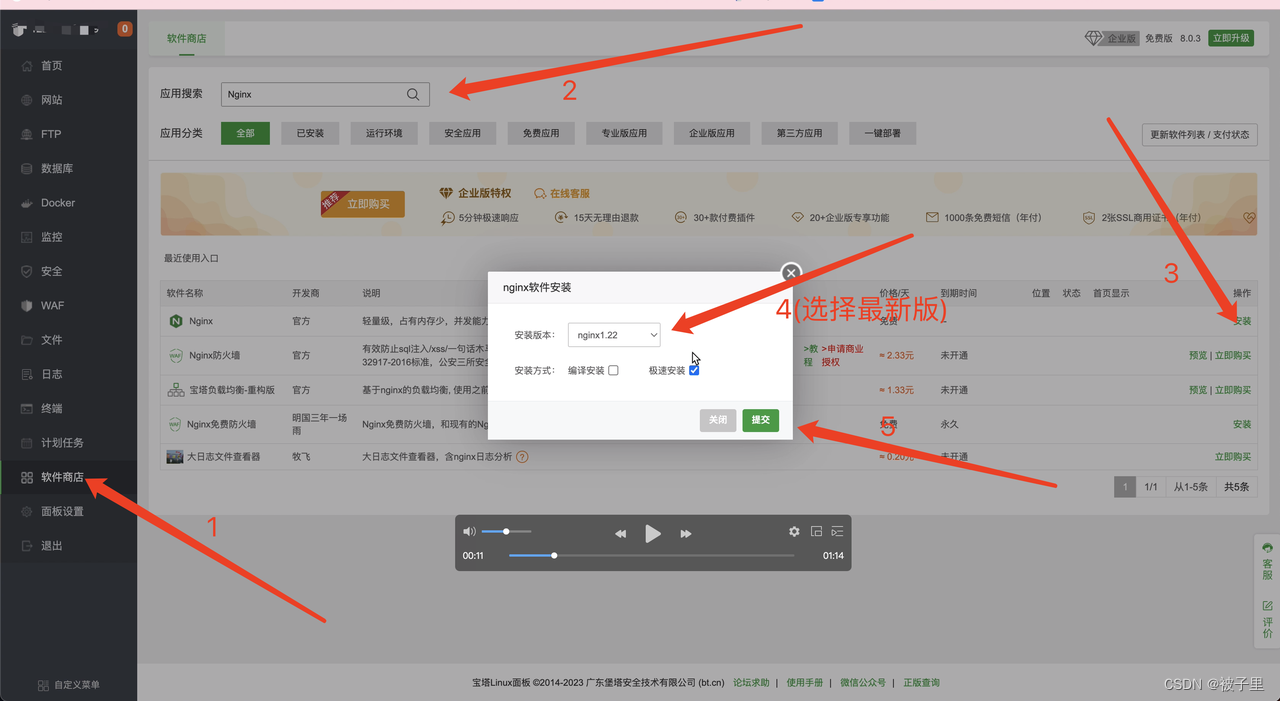Open the nginx1.22 version dropdown
This screenshot has width=1280, height=701.
tap(614, 335)
